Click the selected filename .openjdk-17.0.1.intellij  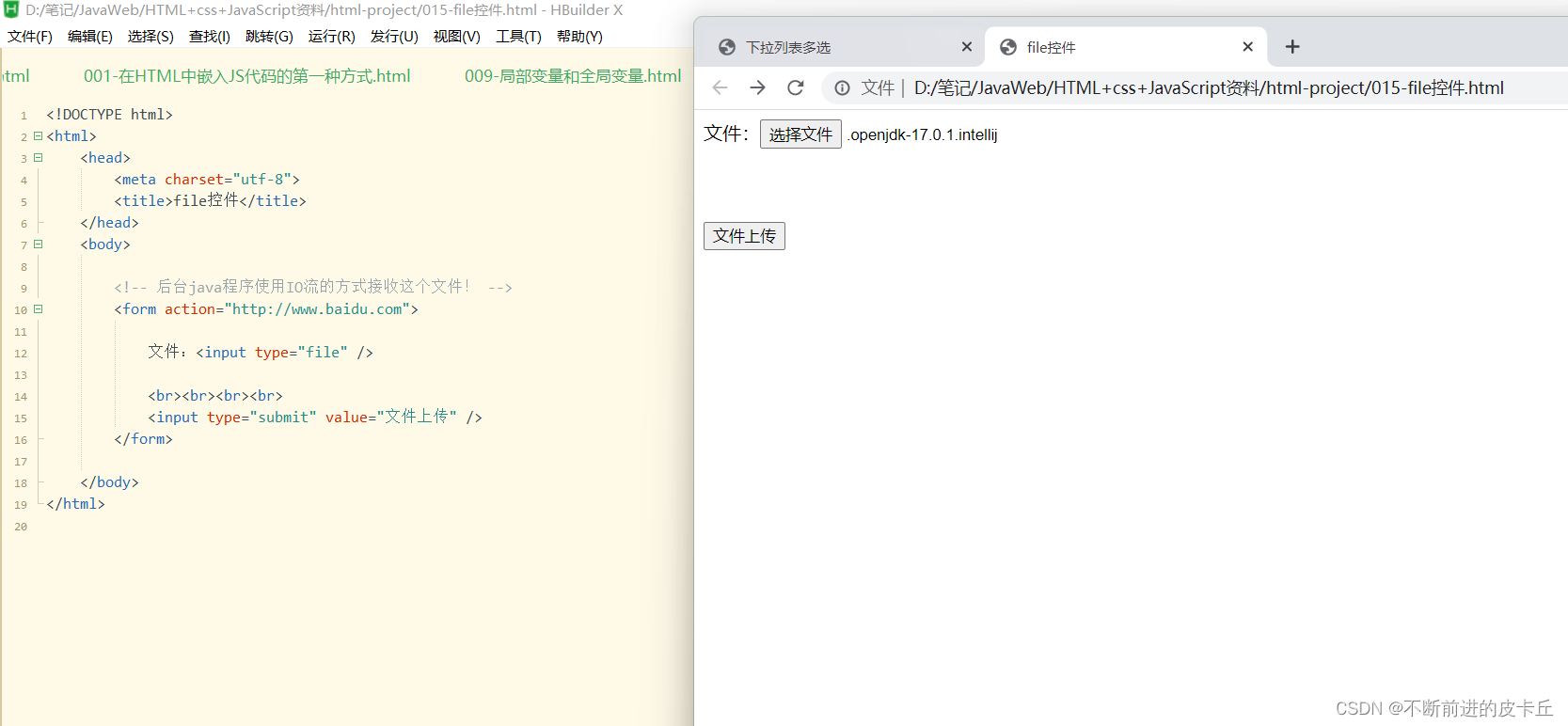922,135
